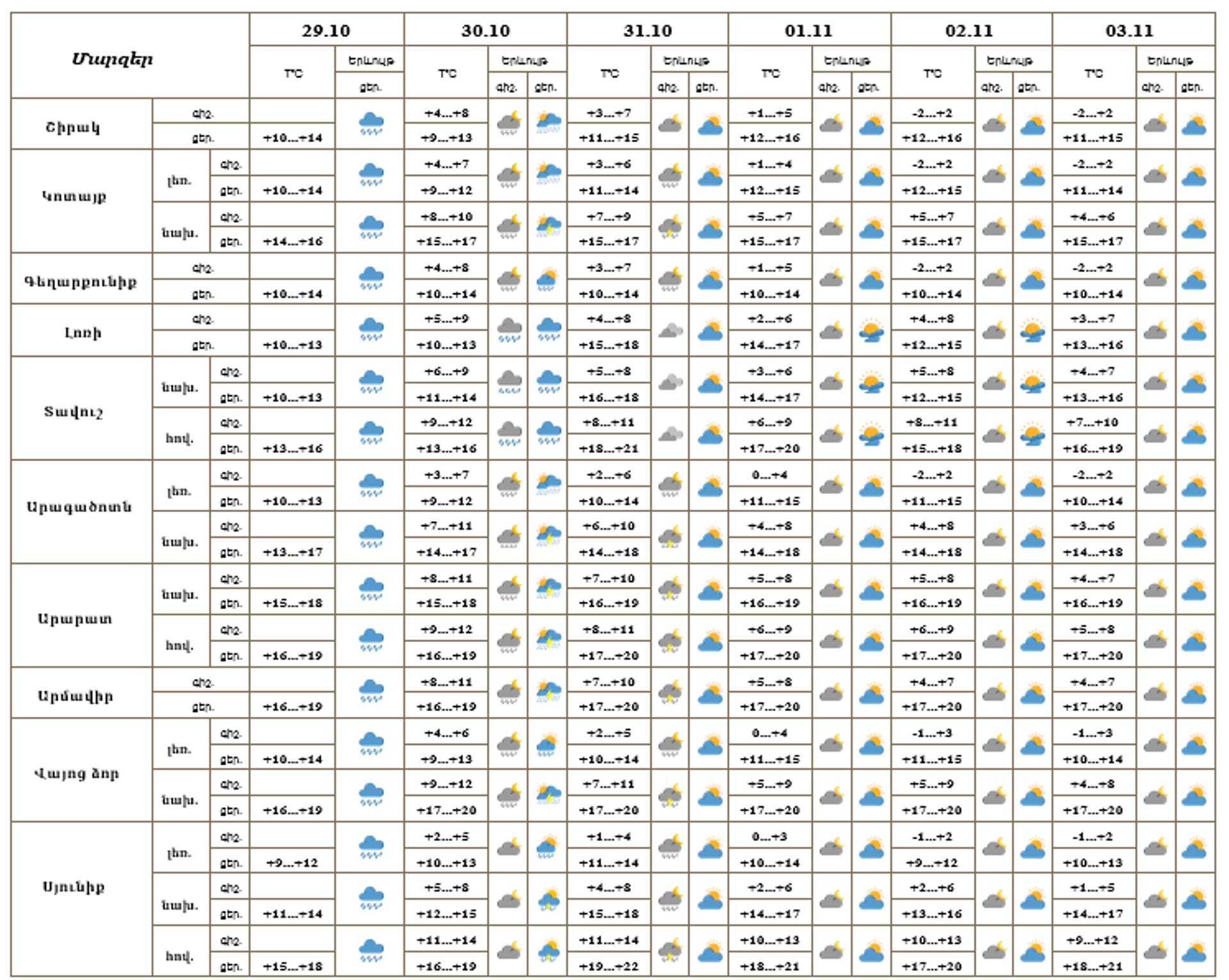
Task: Click Շիրակ daytime weather icon for 30.10
Action: (549, 123)
